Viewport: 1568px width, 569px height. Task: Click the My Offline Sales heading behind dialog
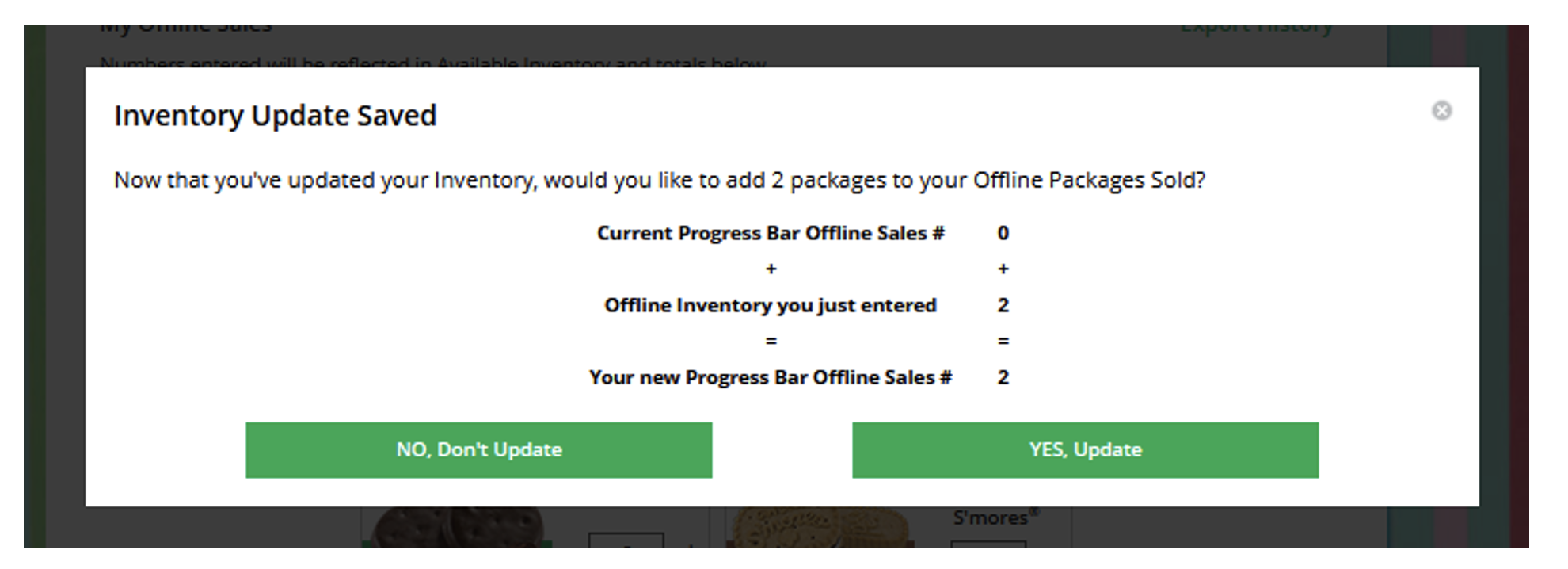pos(186,29)
